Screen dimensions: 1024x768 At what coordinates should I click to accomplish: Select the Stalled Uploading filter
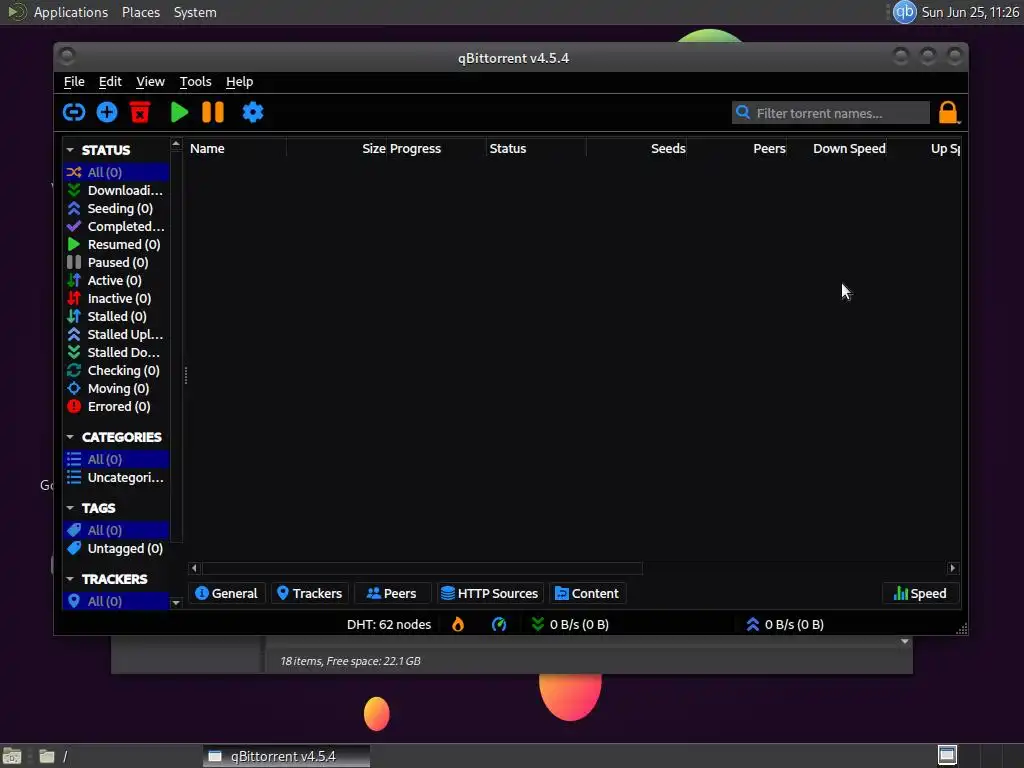(116, 334)
